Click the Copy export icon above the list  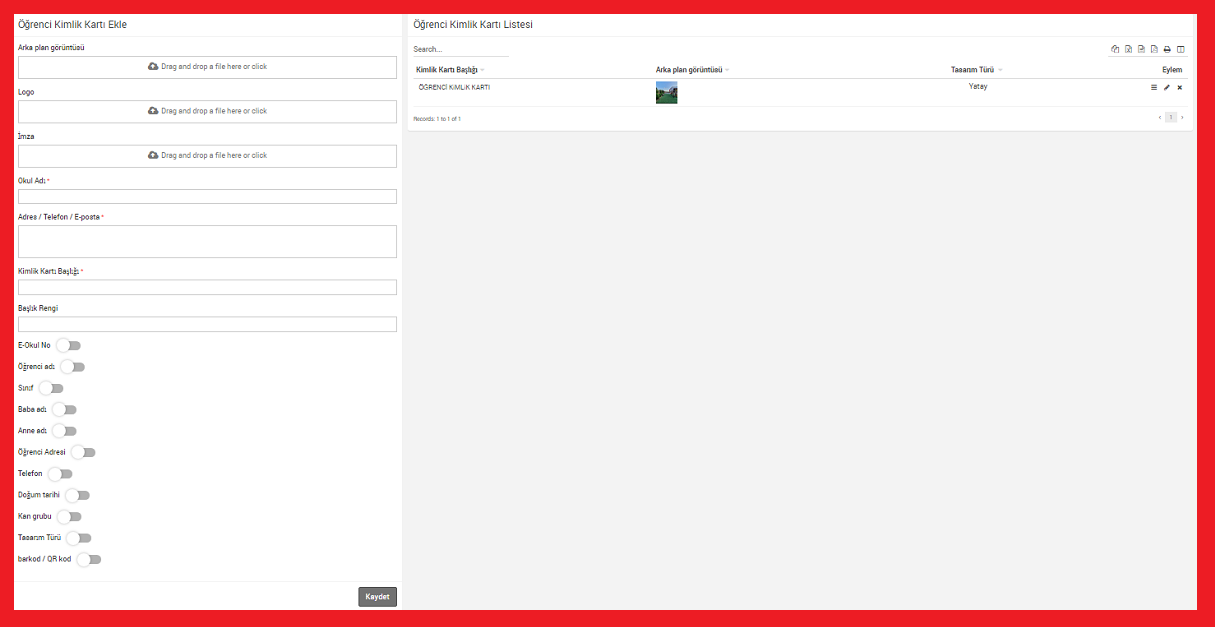pyautogui.click(x=1115, y=49)
